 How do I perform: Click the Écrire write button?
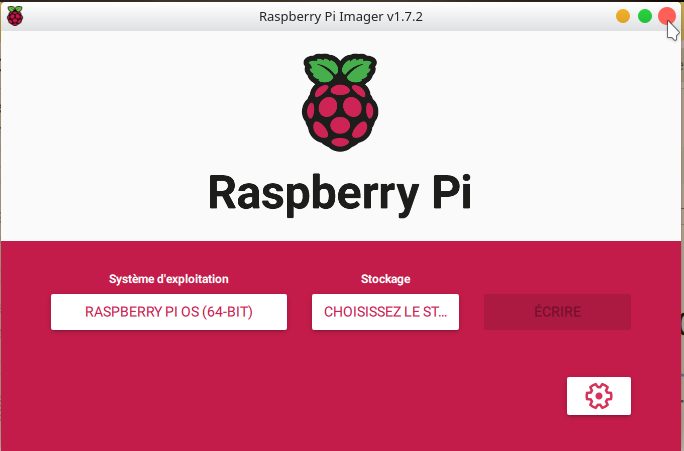[557, 312]
